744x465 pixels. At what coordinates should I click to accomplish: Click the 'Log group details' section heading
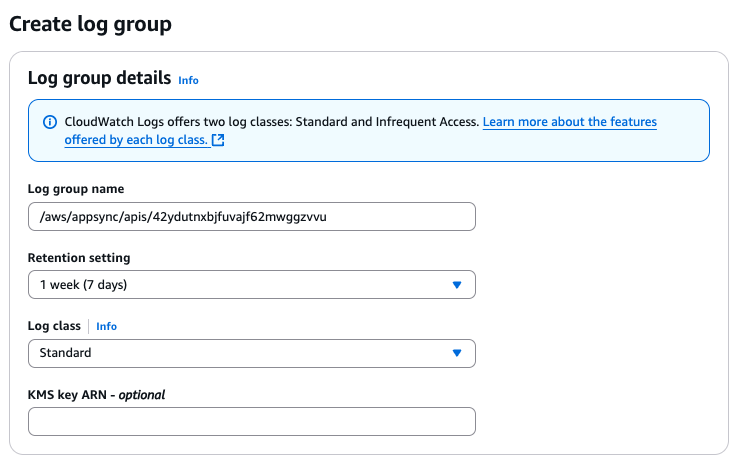pyautogui.click(x=99, y=78)
